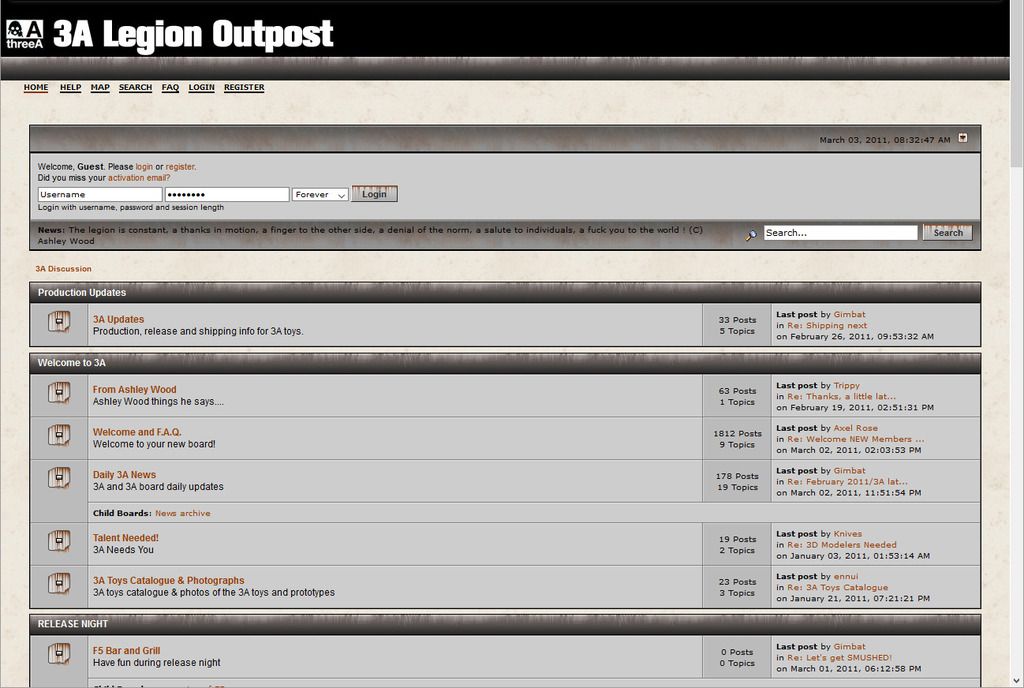The height and width of the screenshot is (688, 1024).
Task: Open the Re: Let's get SMUSHED! post
Action: (x=839, y=658)
